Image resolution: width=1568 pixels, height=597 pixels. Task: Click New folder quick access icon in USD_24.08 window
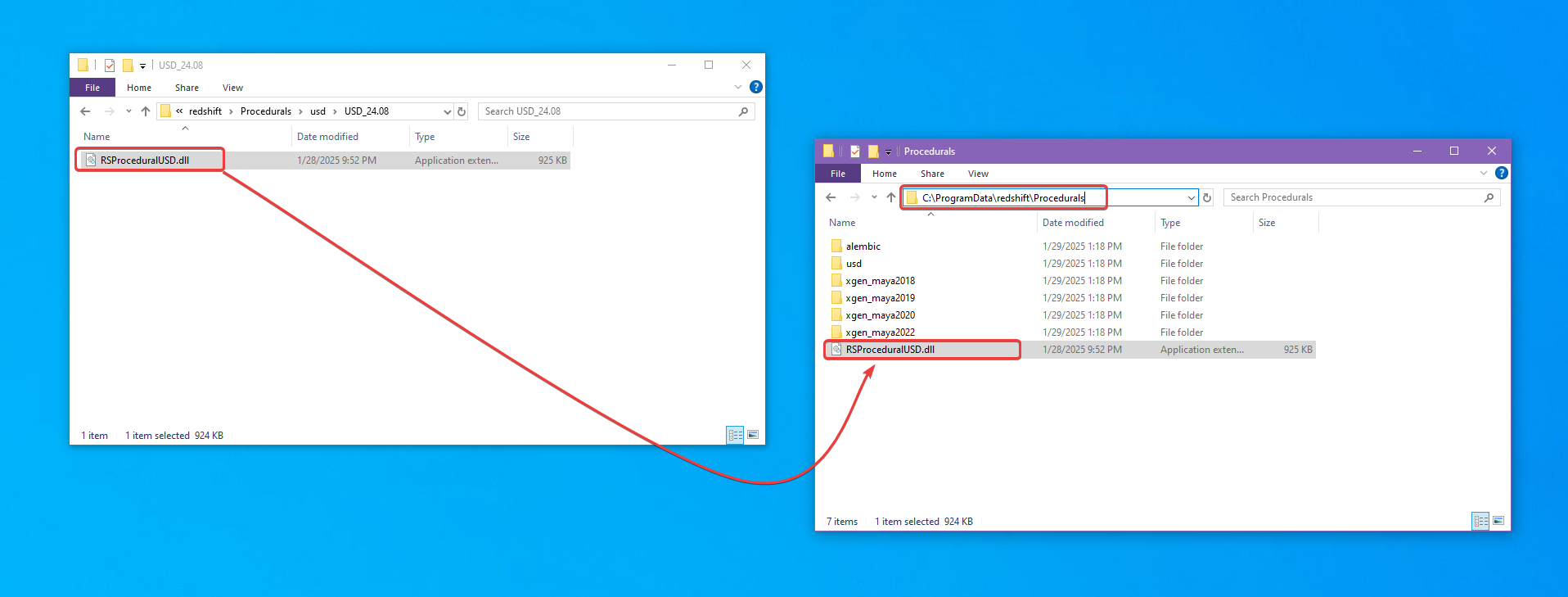[x=128, y=66]
